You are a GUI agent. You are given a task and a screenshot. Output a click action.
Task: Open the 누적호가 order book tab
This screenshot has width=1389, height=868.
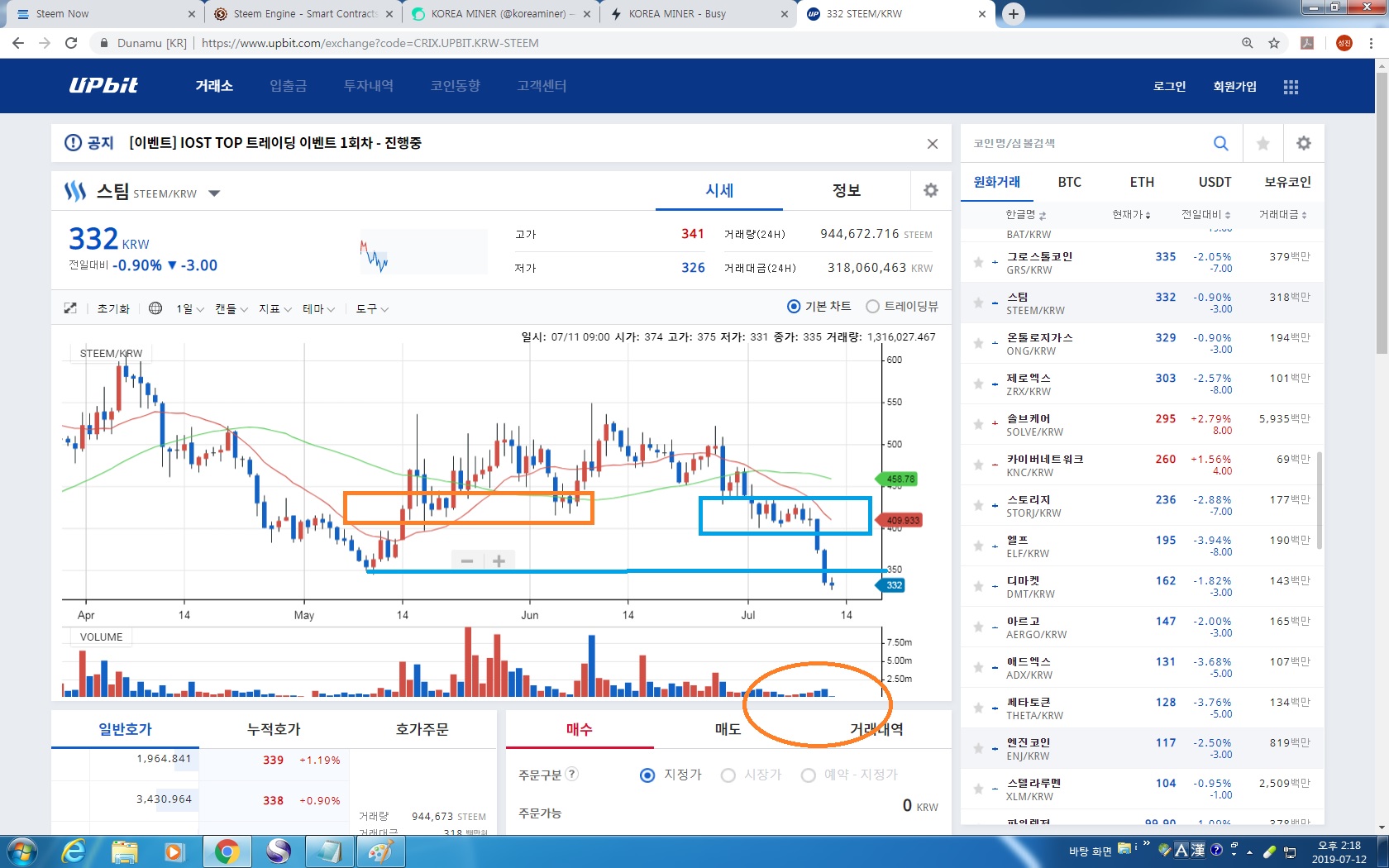274,729
